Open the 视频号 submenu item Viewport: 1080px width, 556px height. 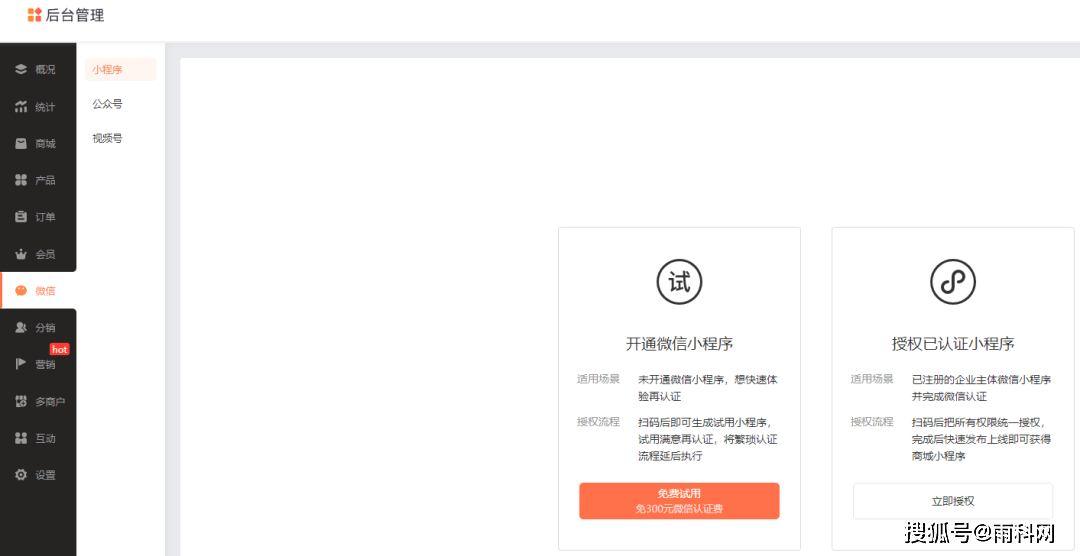click(107, 138)
